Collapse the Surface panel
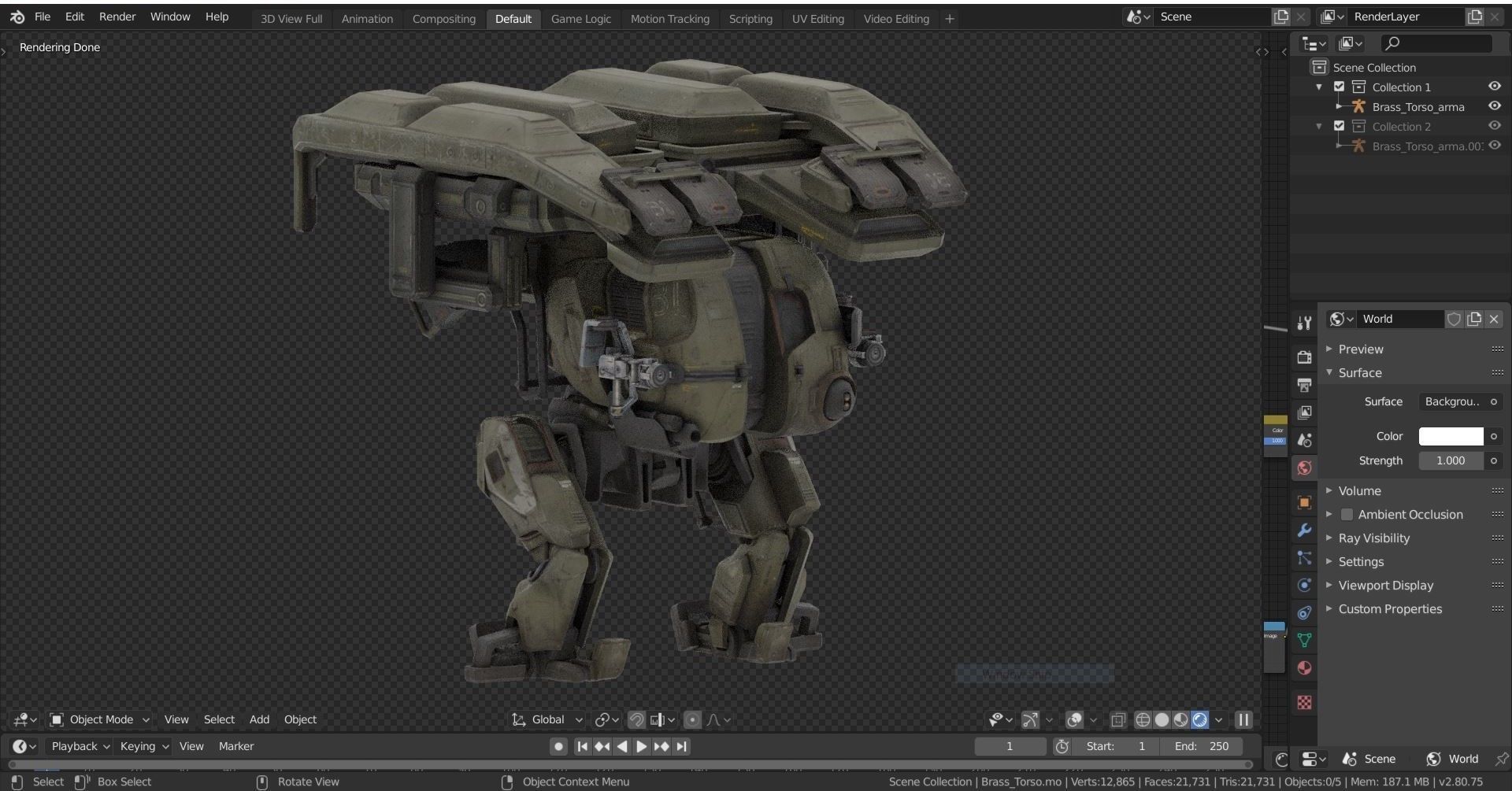Screen dimensions: 1512x791 1359,372
